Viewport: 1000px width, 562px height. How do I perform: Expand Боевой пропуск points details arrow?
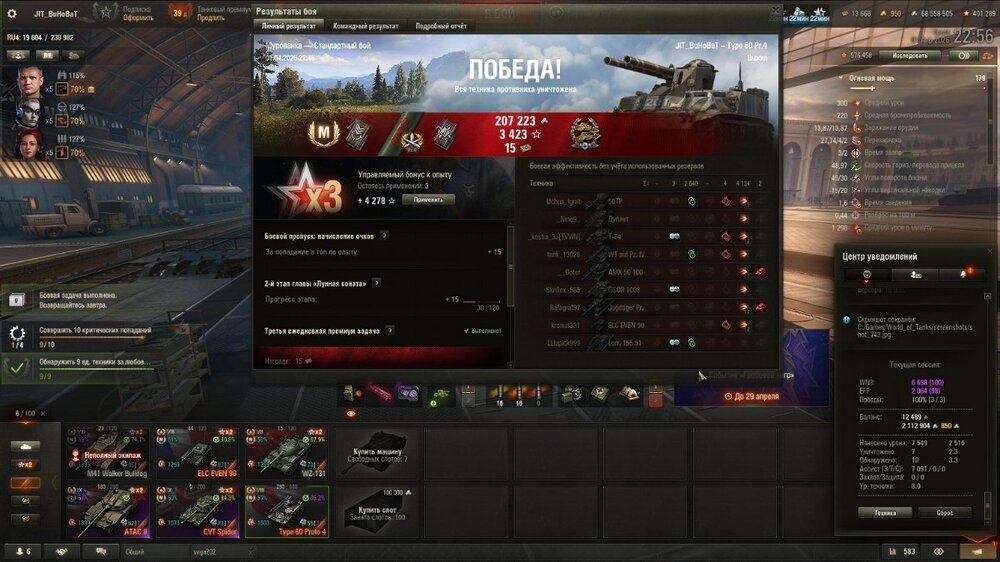coord(385,235)
